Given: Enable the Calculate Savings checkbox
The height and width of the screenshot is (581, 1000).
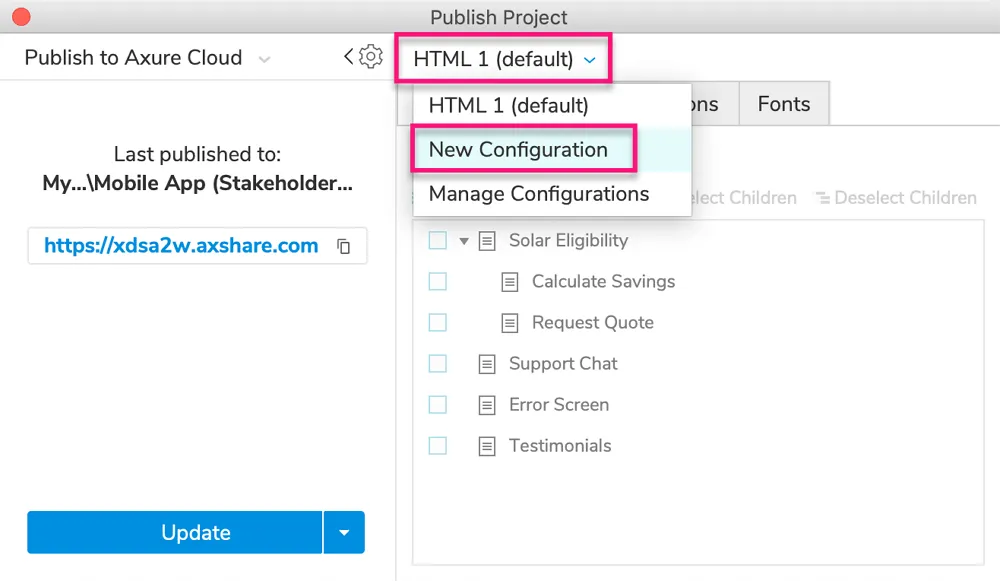Looking at the screenshot, I should pyautogui.click(x=437, y=282).
